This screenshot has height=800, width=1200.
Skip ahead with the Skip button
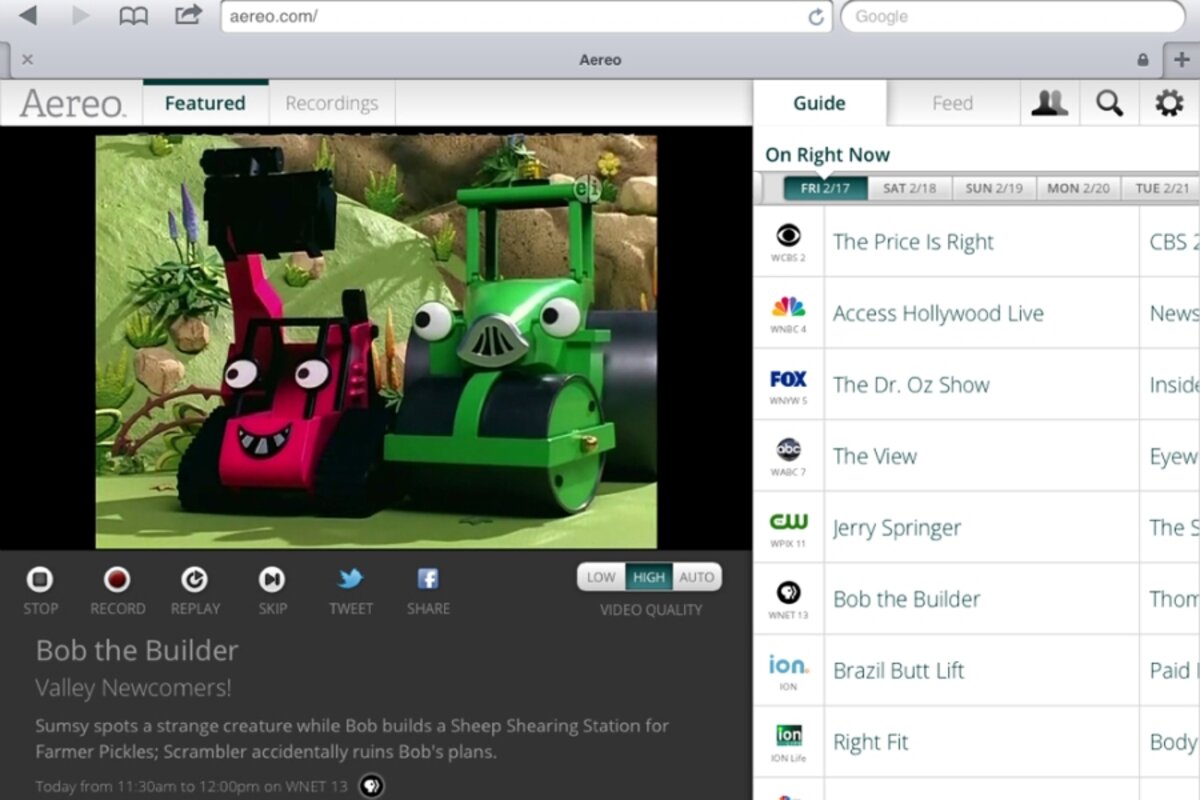[271, 580]
